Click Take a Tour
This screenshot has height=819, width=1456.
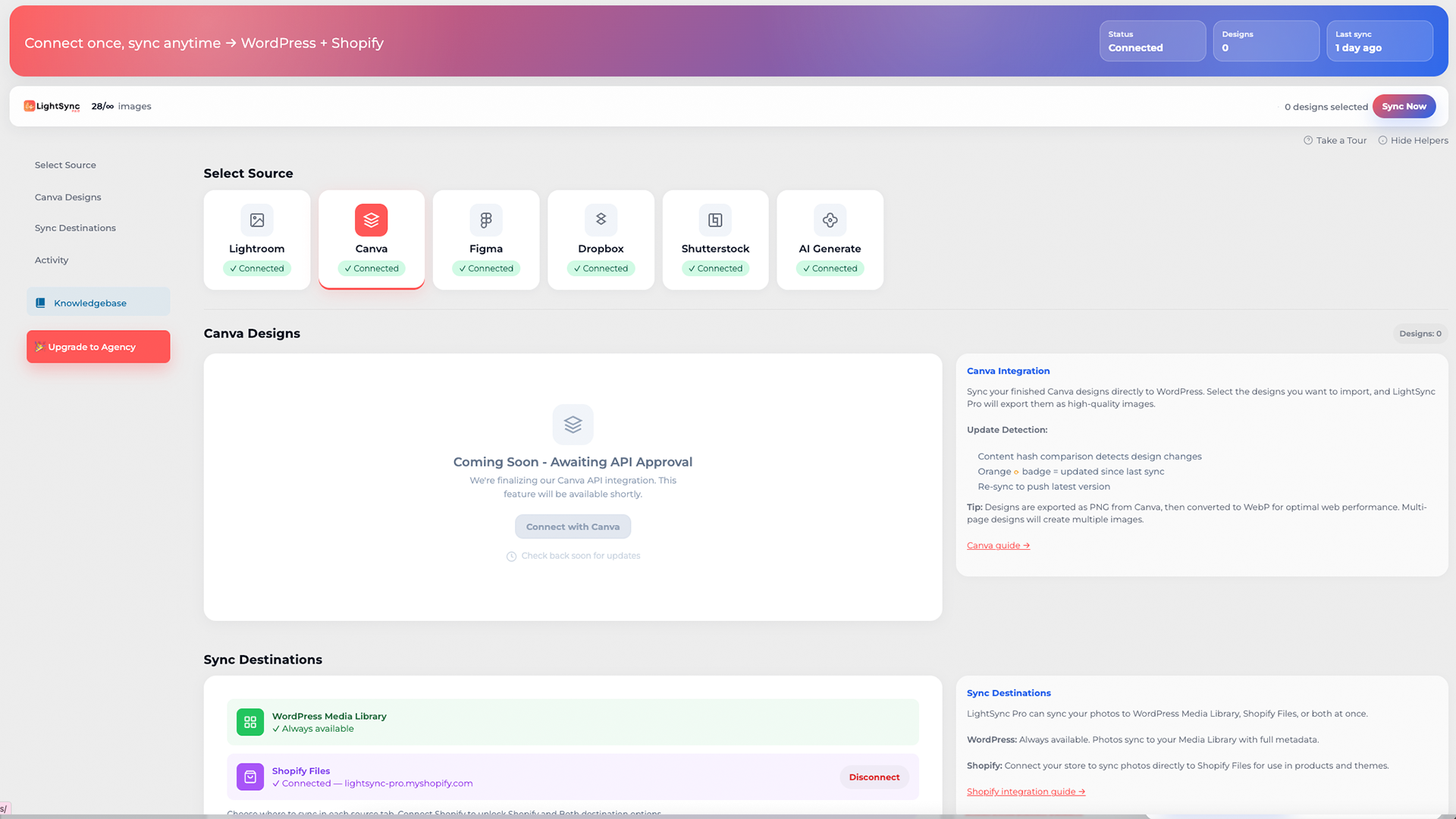click(1335, 140)
